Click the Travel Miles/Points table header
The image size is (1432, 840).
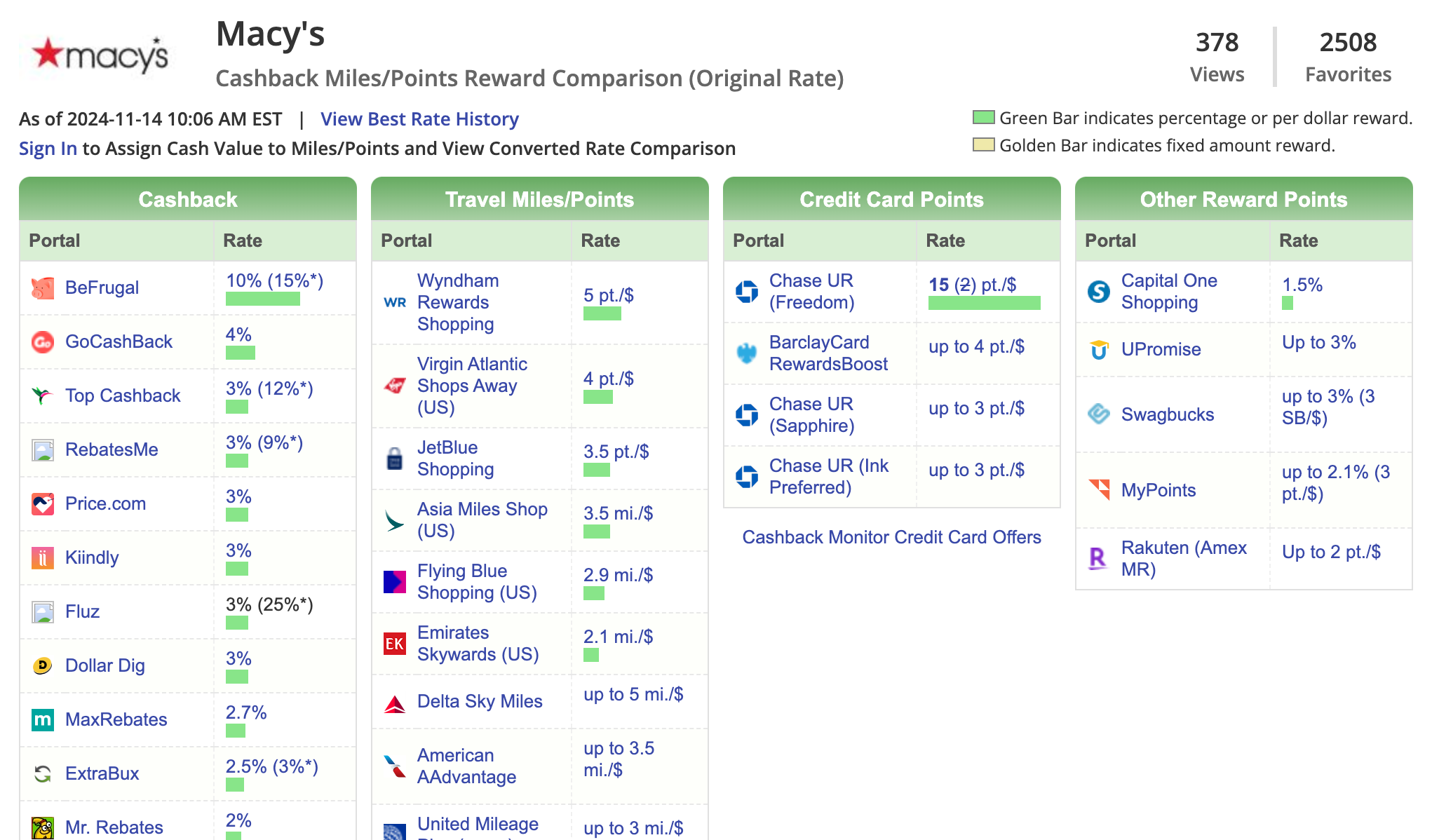click(540, 199)
